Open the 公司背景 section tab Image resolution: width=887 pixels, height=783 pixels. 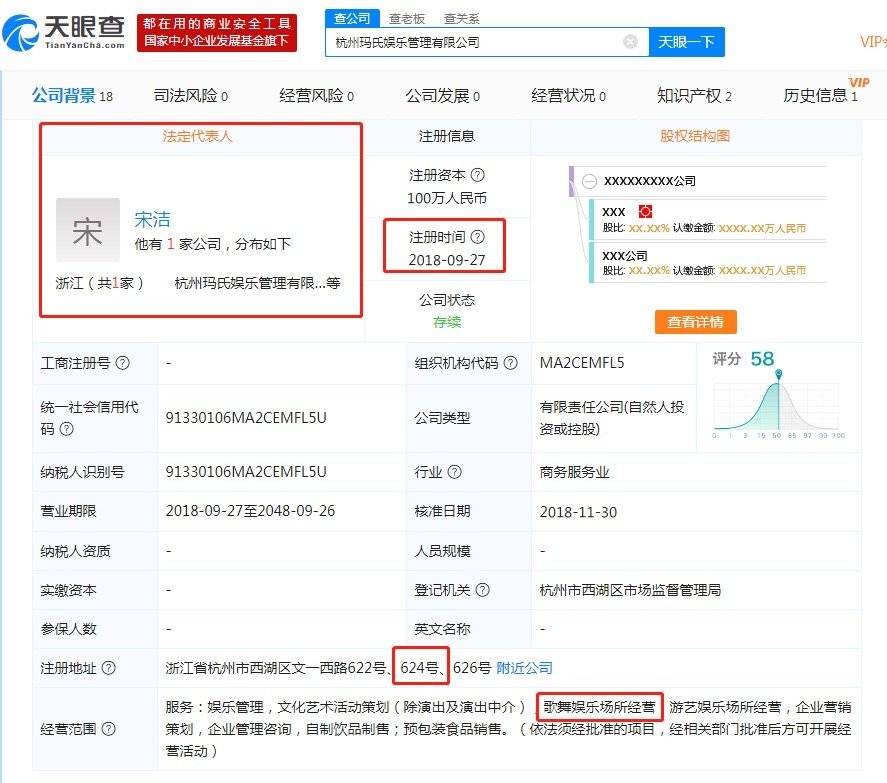click(72, 96)
